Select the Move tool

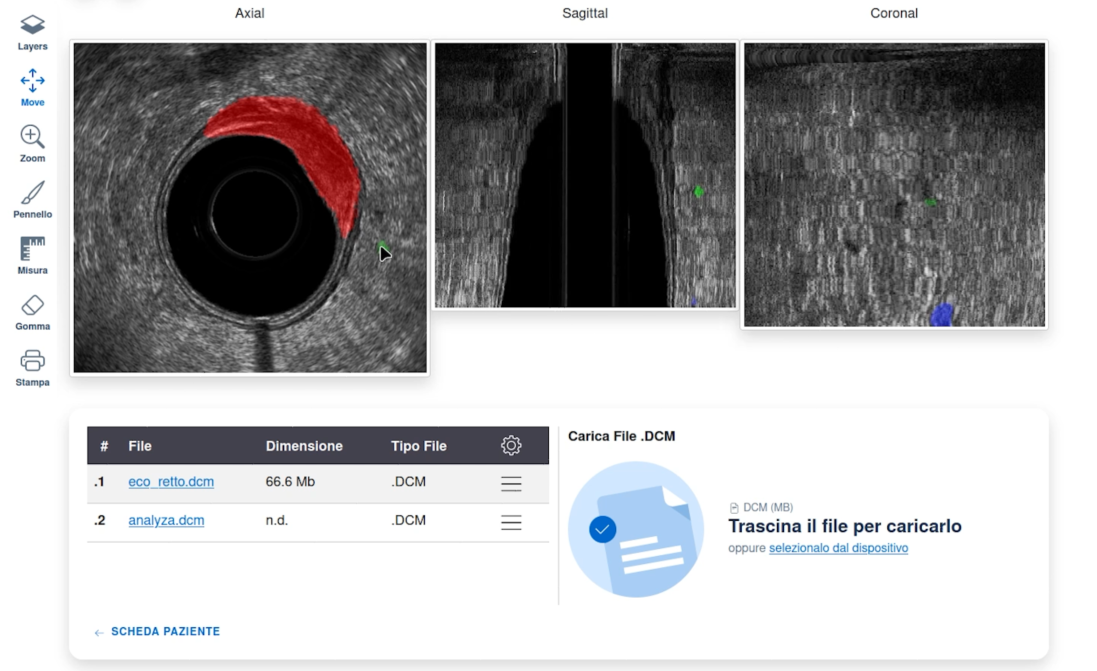(32, 87)
